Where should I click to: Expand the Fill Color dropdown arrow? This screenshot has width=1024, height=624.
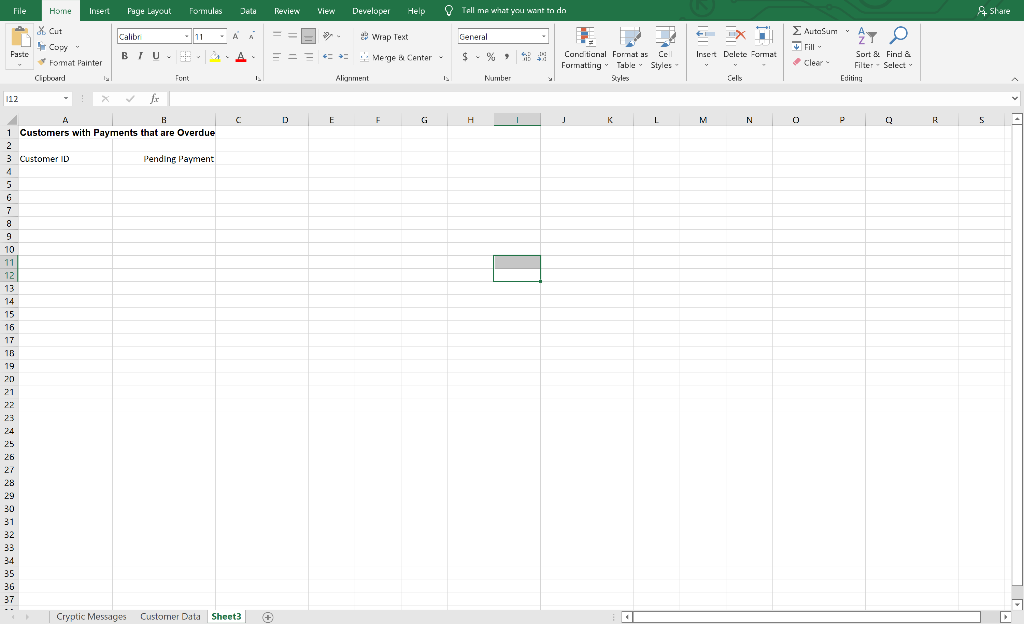coord(227,57)
